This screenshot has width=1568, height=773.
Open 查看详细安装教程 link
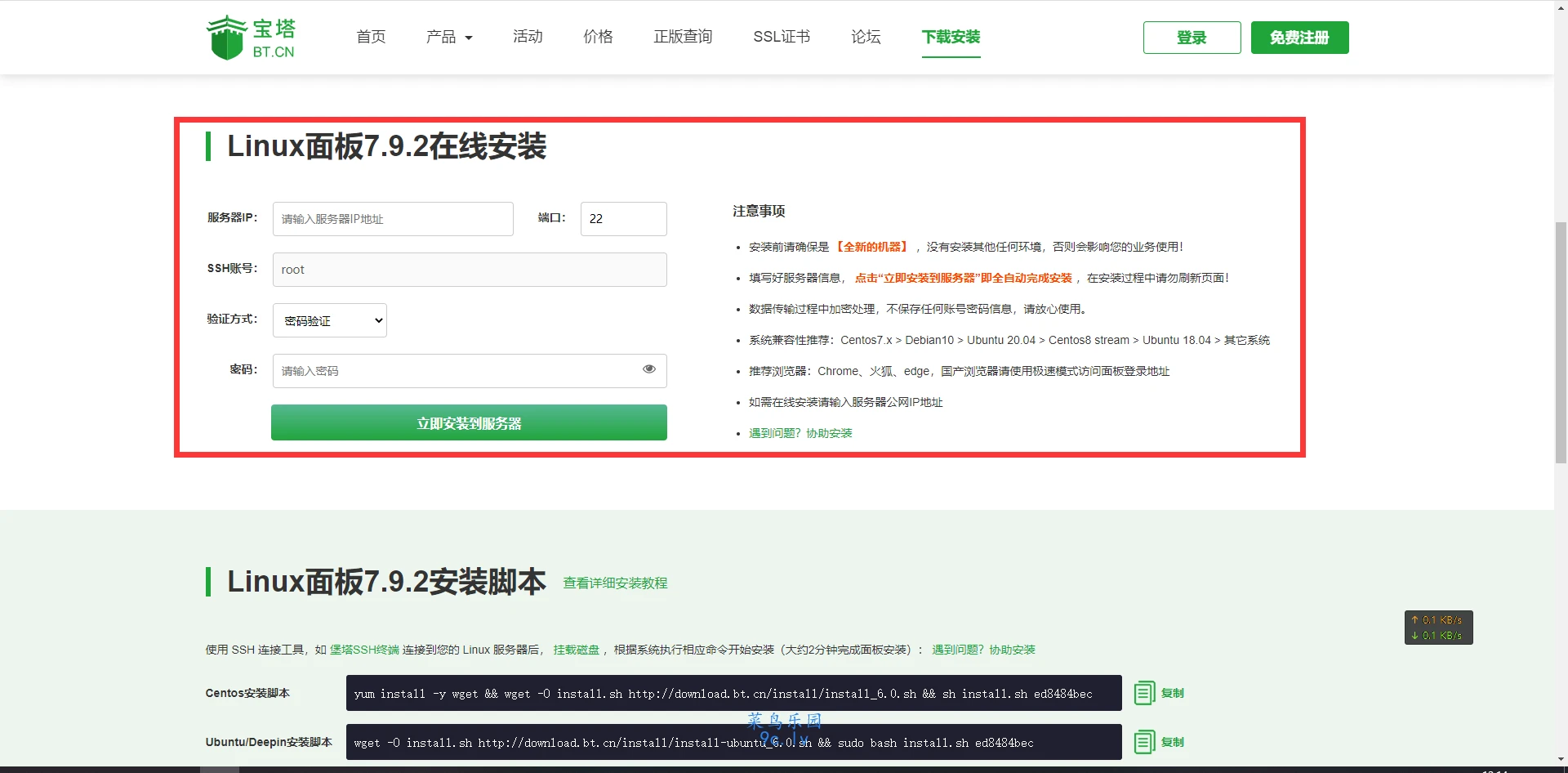615,583
